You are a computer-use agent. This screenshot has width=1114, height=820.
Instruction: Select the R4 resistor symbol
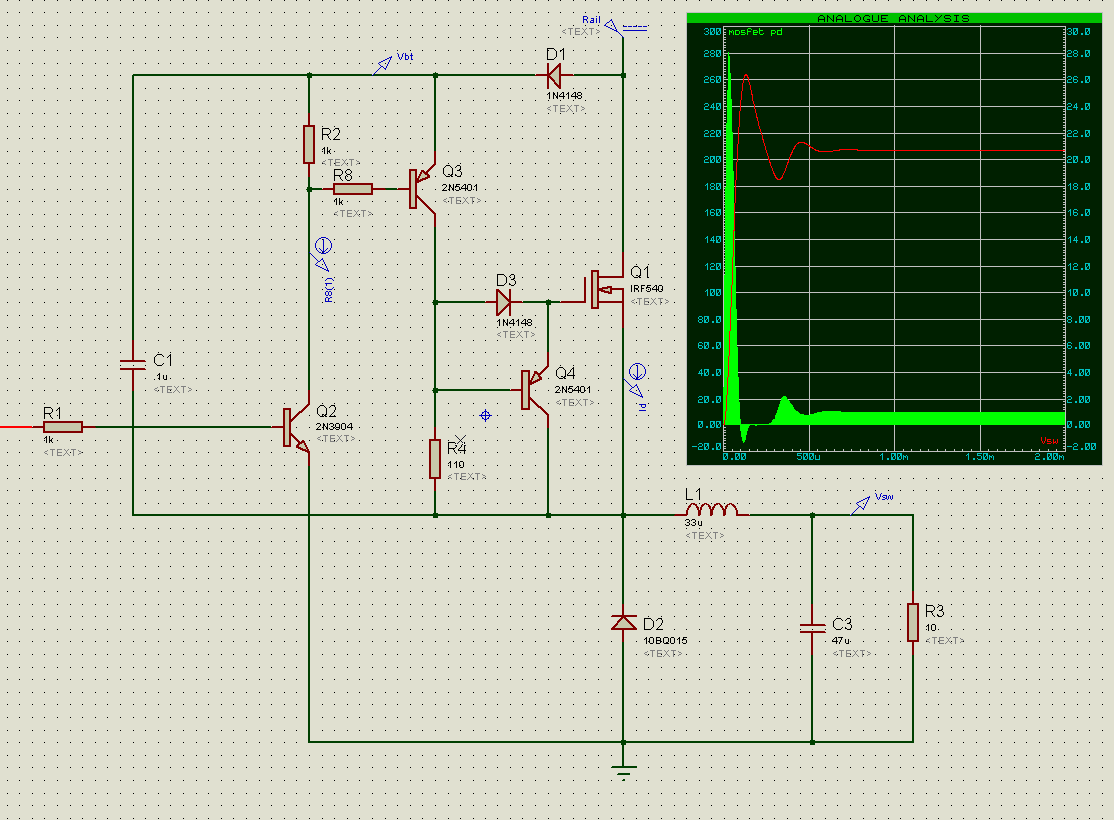(x=435, y=459)
